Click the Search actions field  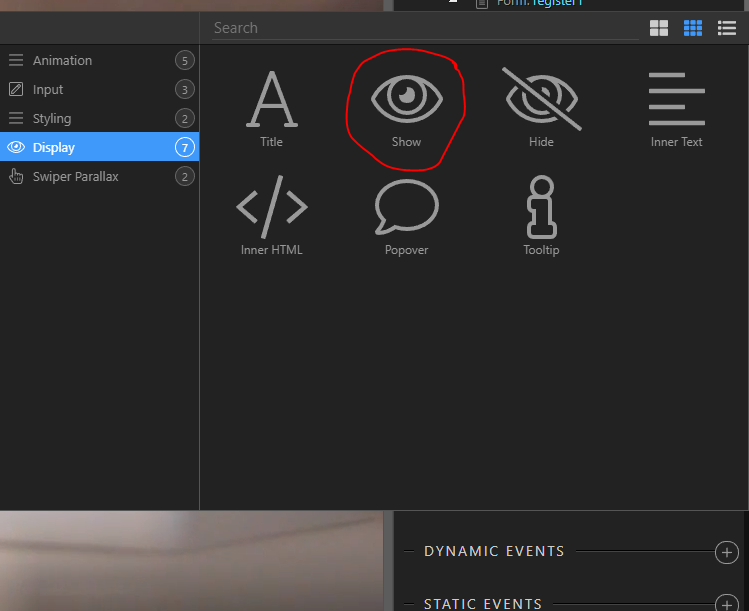[x=425, y=28]
